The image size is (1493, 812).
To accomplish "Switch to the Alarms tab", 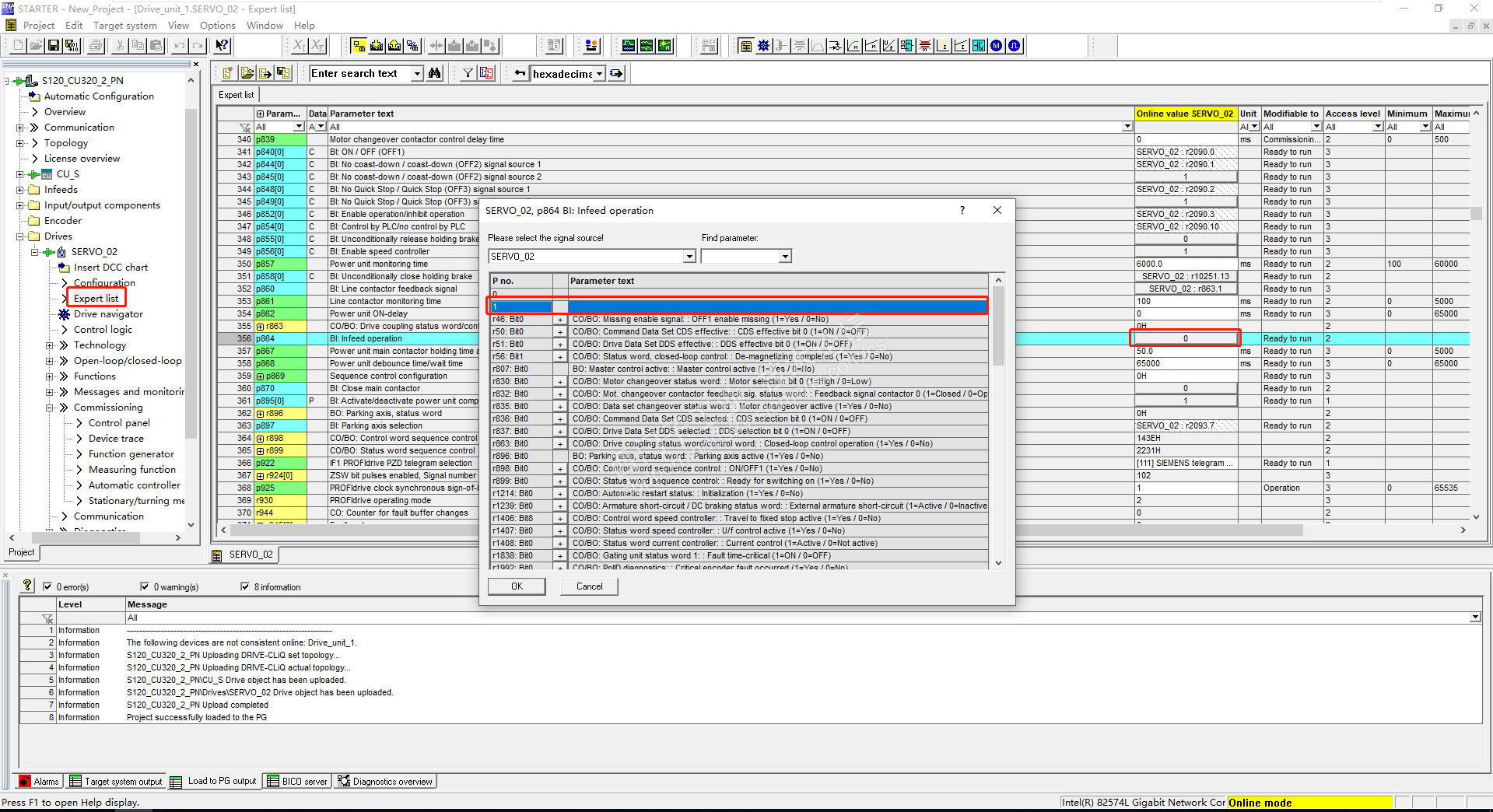I will click(x=39, y=782).
